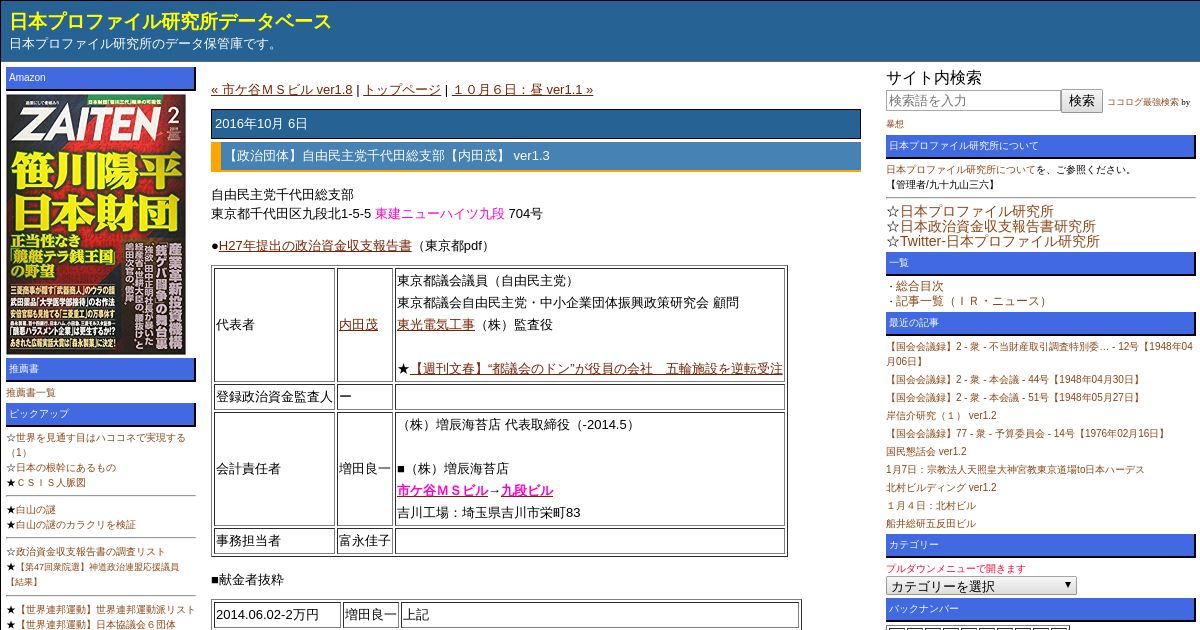Go to next post １０月６日：昼 ver1.1
Screen dimensions: 1200x630
click(x=522, y=89)
